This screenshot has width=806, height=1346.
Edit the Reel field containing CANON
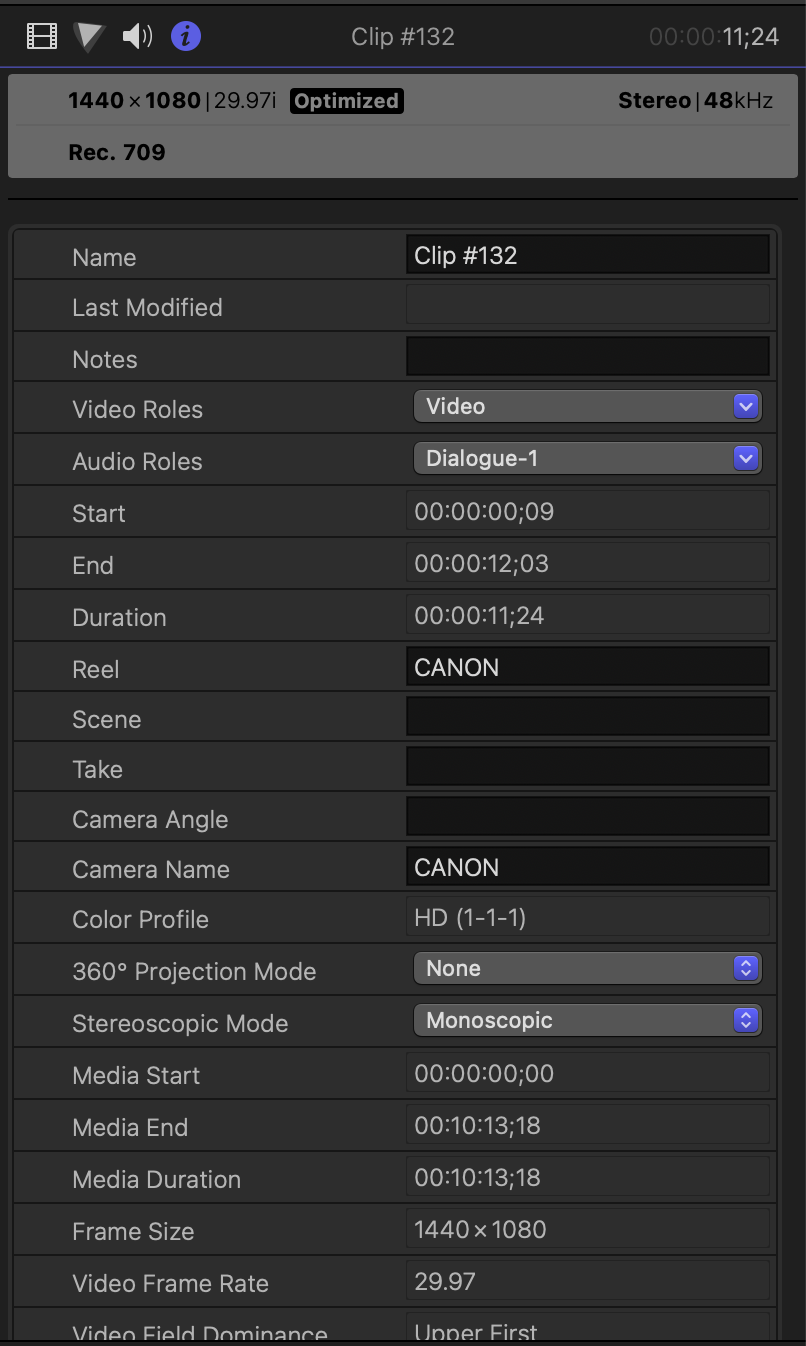coord(587,667)
